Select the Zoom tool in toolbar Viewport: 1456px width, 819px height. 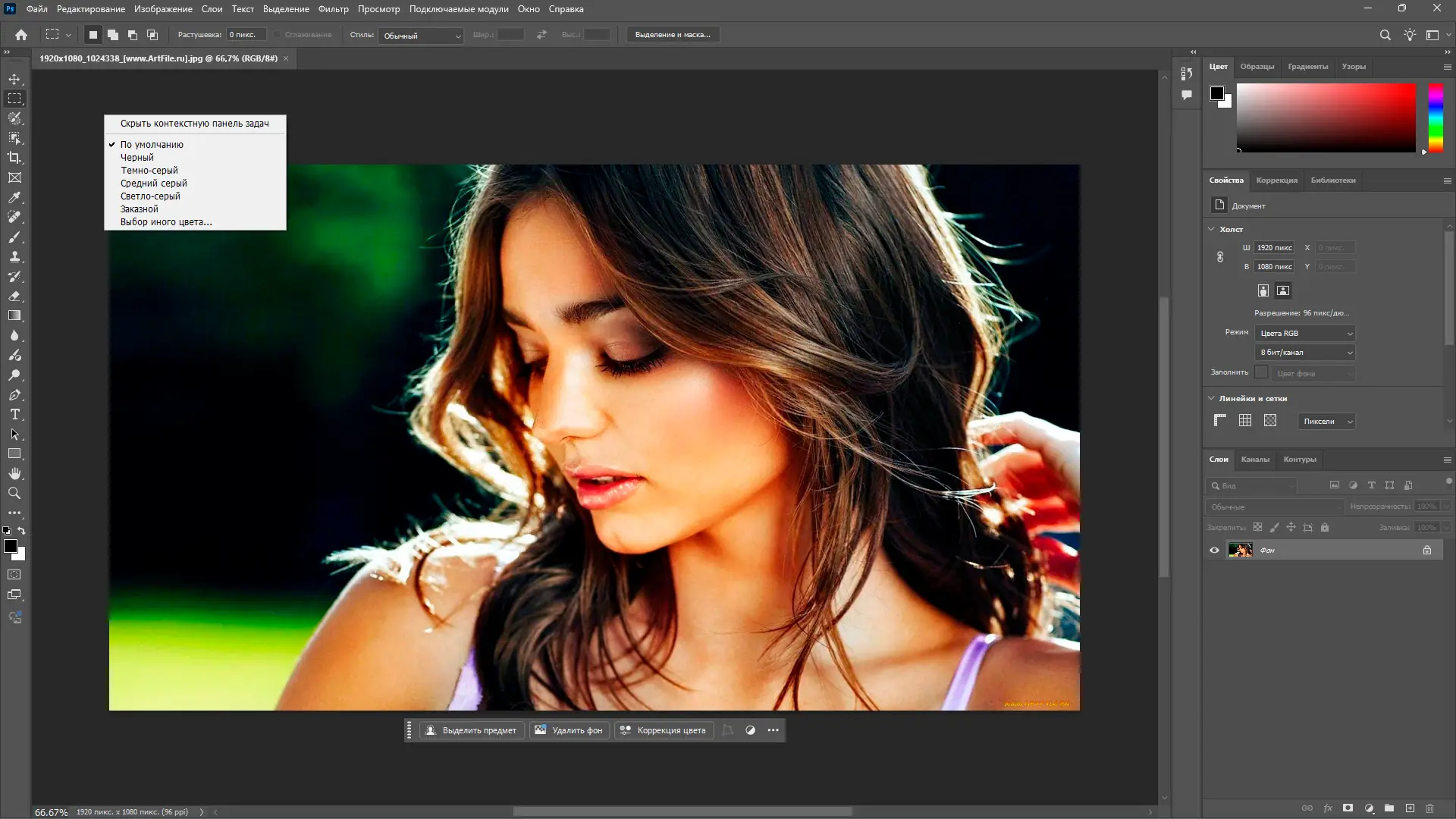[14, 493]
